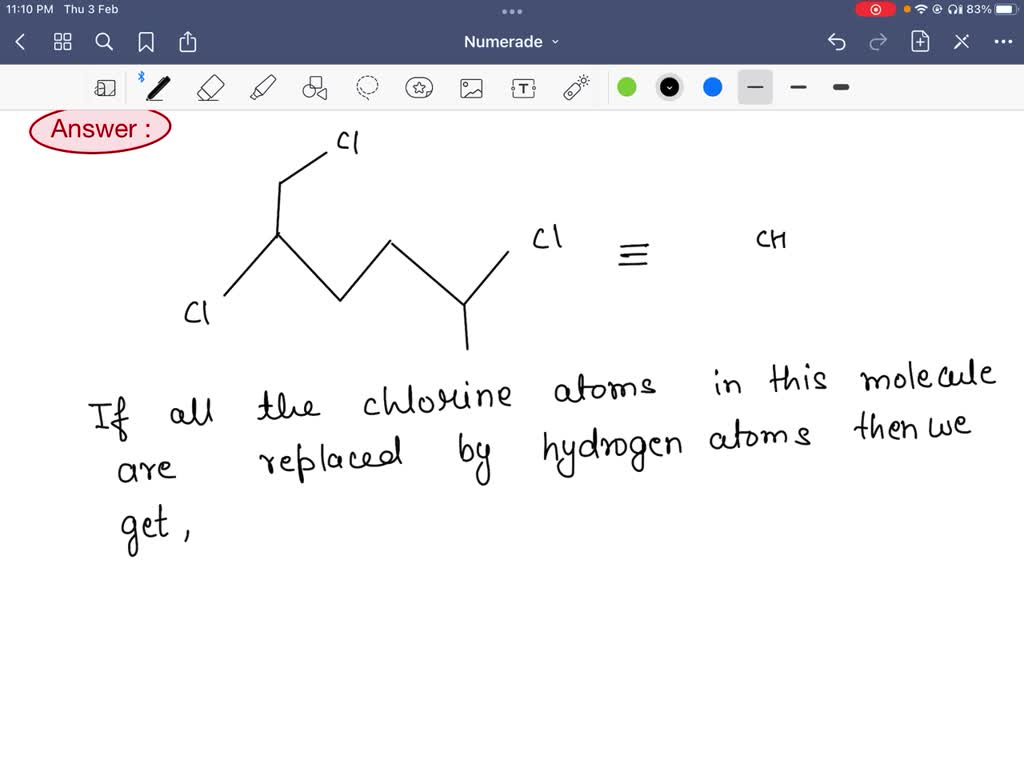
Task: Pick the Highlighter tool
Action: 263,87
